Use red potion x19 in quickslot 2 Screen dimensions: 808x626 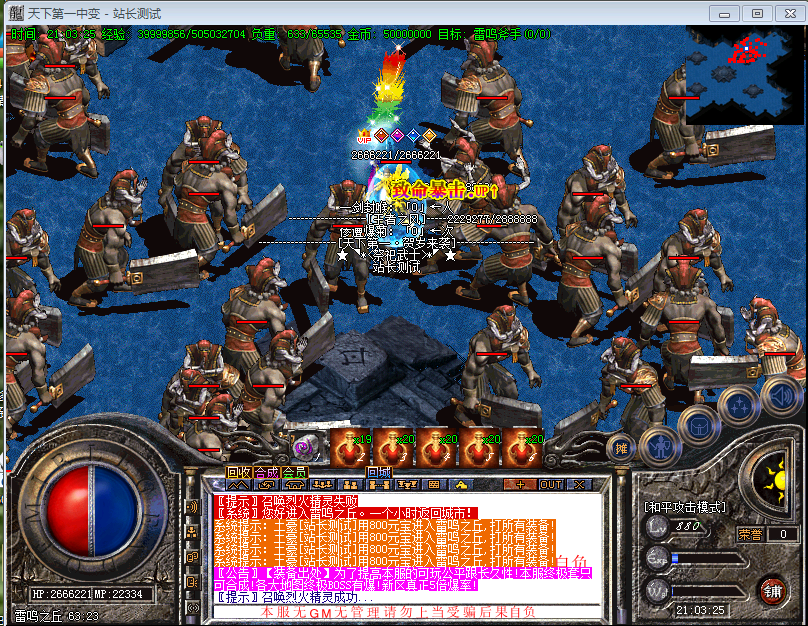tap(350, 446)
